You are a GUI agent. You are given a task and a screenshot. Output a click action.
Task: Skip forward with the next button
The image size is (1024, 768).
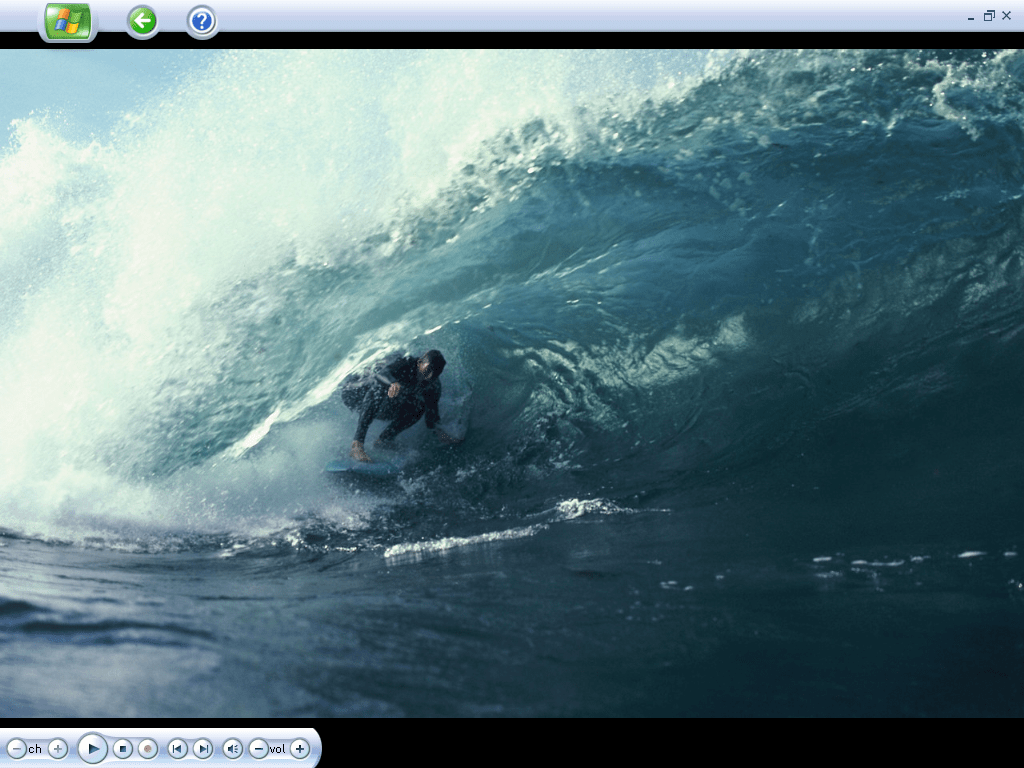coord(202,748)
